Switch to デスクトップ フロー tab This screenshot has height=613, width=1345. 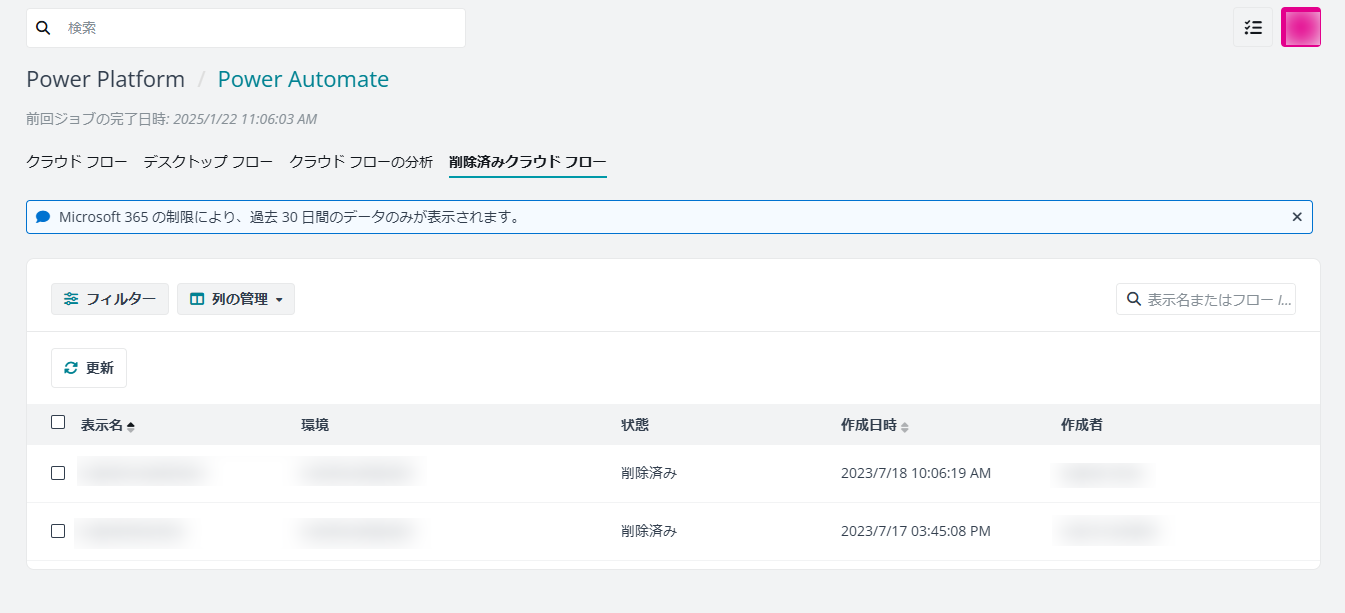pyautogui.click(x=208, y=161)
